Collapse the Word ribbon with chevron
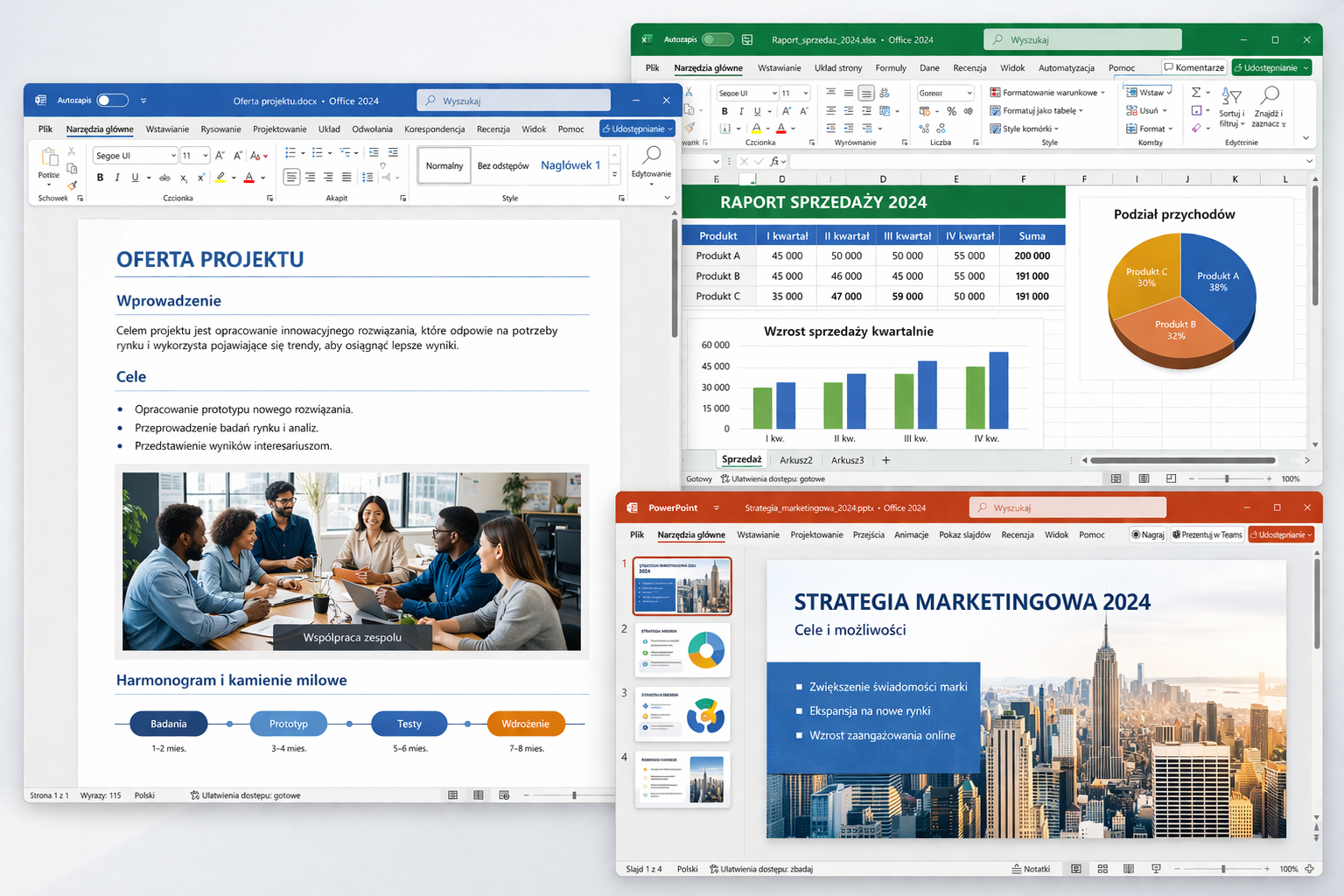This screenshot has width=1344, height=896. click(667, 198)
